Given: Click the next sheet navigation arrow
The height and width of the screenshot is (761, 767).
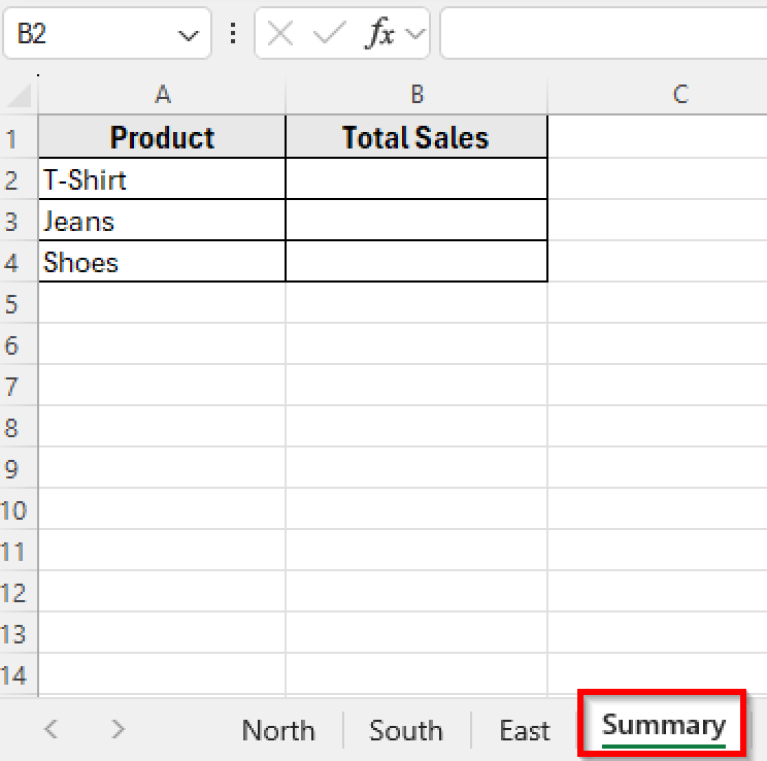Looking at the screenshot, I should pyautogui.click(x=118, y=729).
